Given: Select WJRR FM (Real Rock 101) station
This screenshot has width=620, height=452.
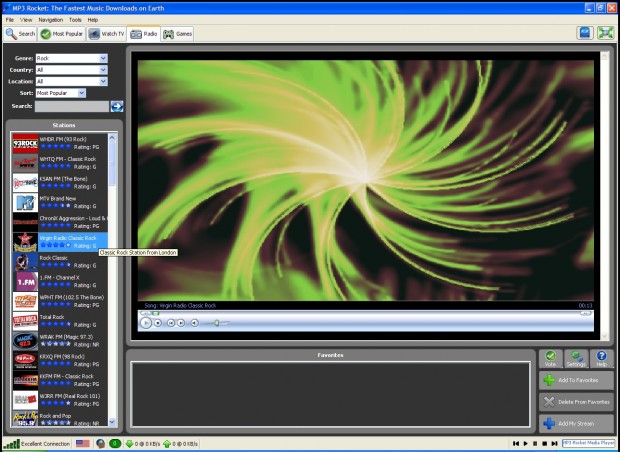Looking at the screenshot, I should coord(60,400).
